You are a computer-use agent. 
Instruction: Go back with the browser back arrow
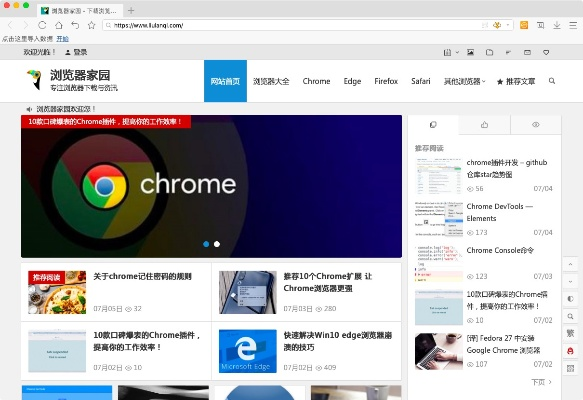[x=10, y=25]
